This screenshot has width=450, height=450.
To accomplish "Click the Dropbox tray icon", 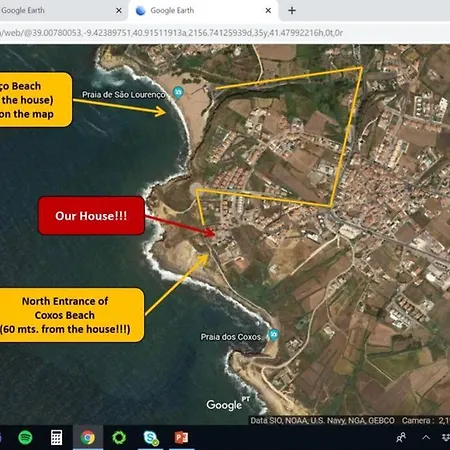I will pyautogui.click(x=446, y=437).
